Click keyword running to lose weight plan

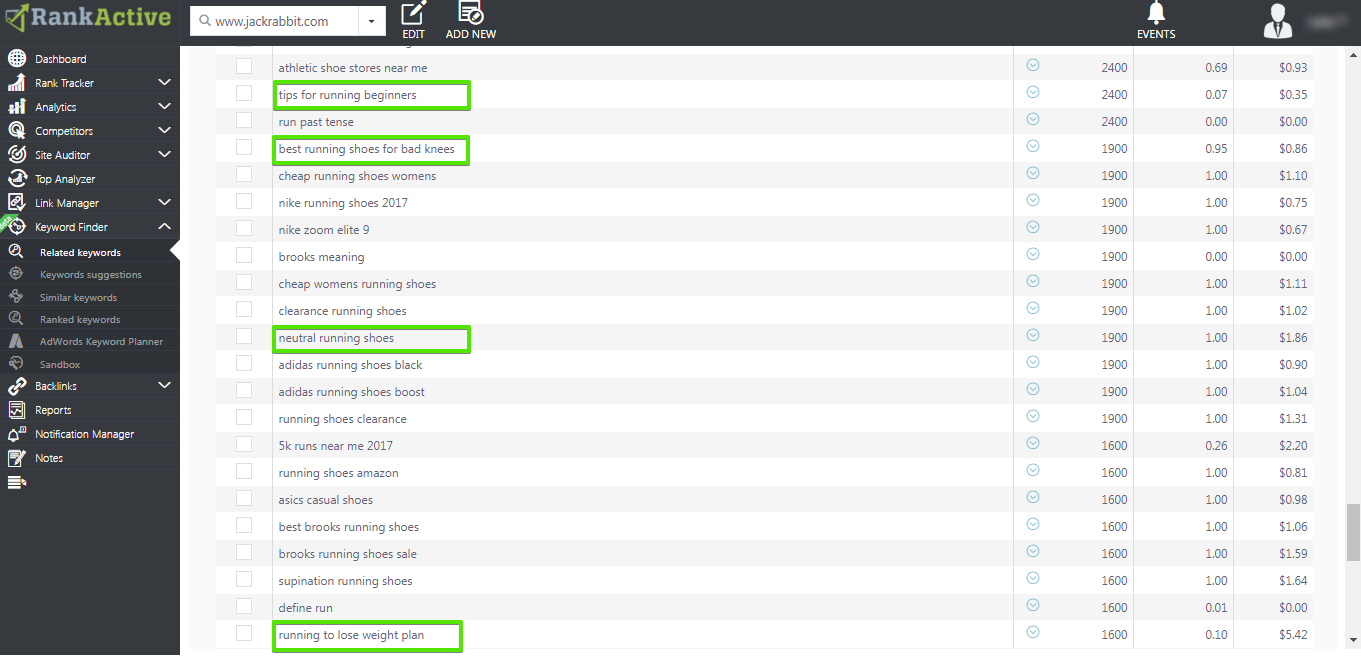coord(351,635)
